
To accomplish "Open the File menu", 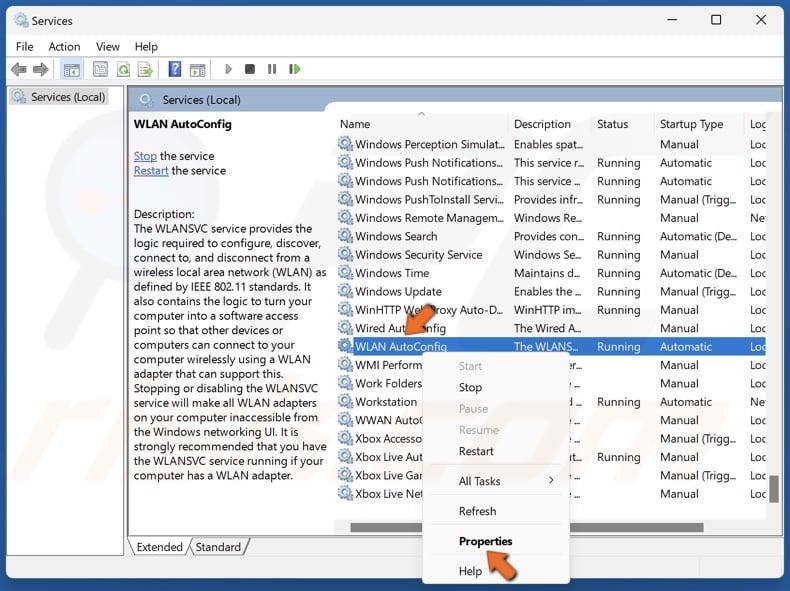I will (25, 47).
